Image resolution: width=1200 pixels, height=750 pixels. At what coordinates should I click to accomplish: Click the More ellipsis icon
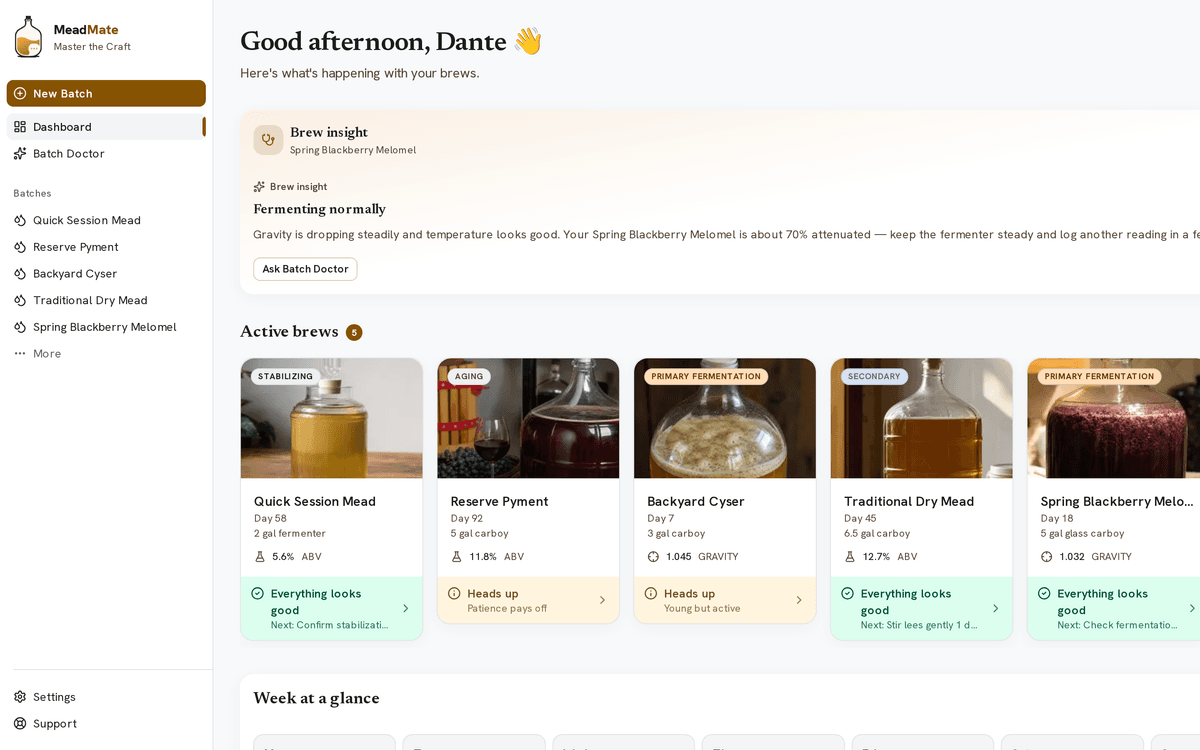pyautogui.click(x=20, y=353)
